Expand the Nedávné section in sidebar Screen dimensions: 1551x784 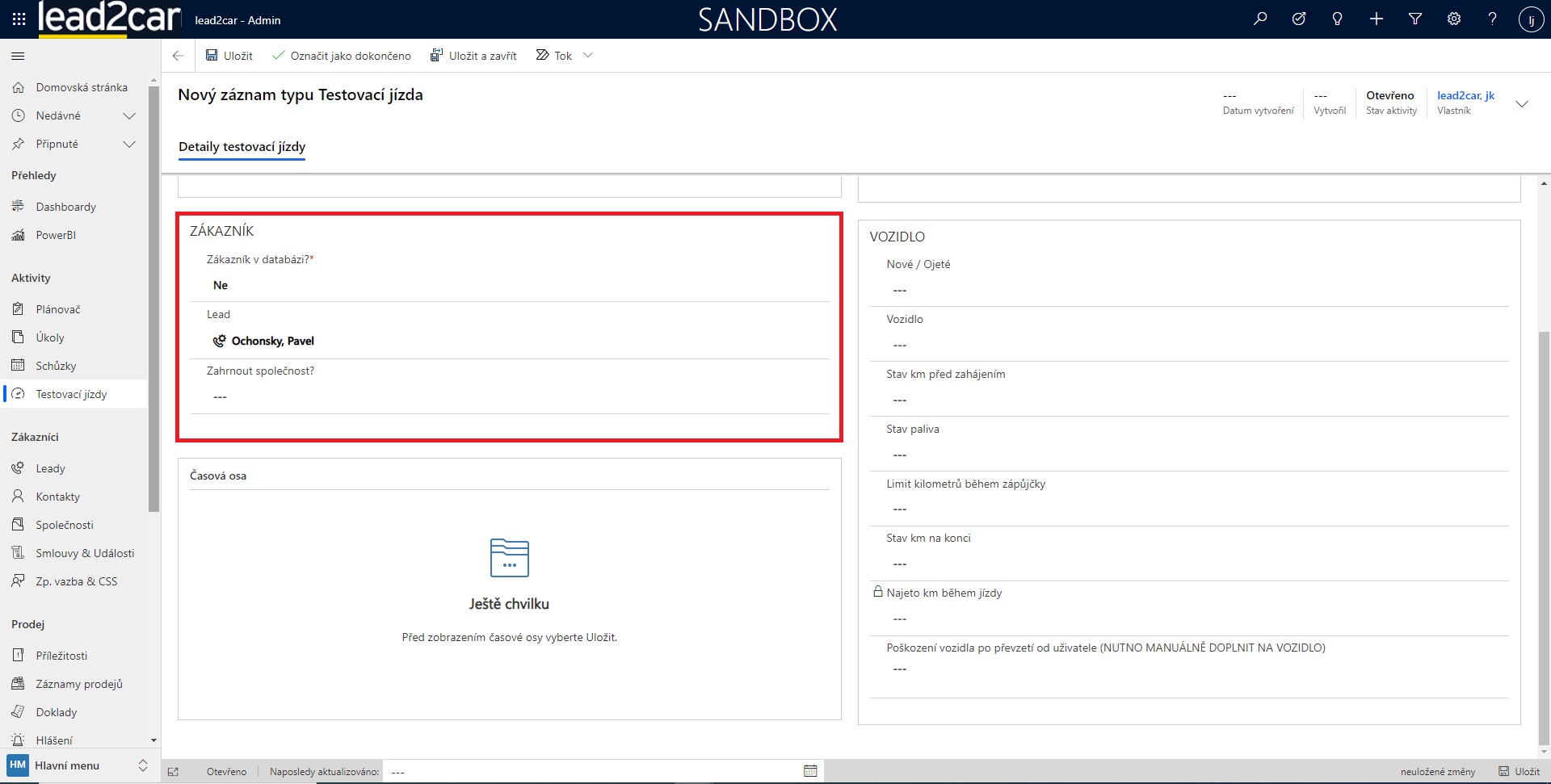pyautogui.click(x=128, y=116)
